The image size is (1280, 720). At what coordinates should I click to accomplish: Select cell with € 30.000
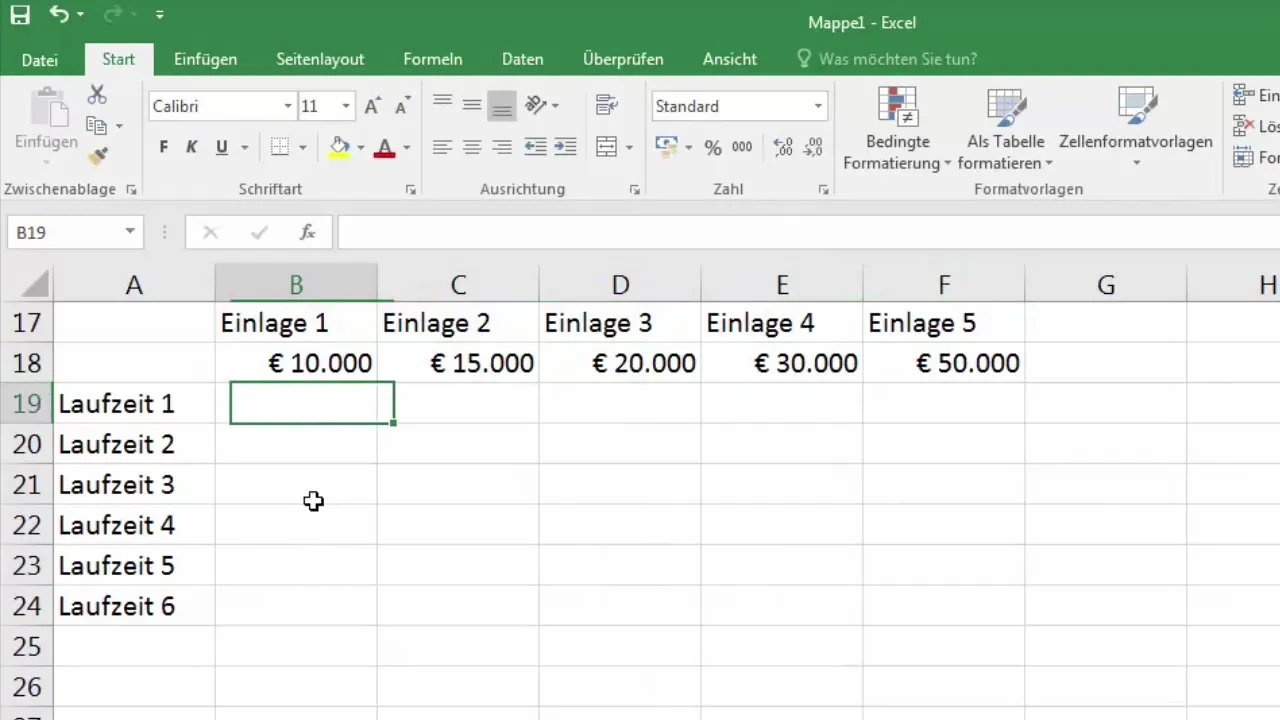782,363
